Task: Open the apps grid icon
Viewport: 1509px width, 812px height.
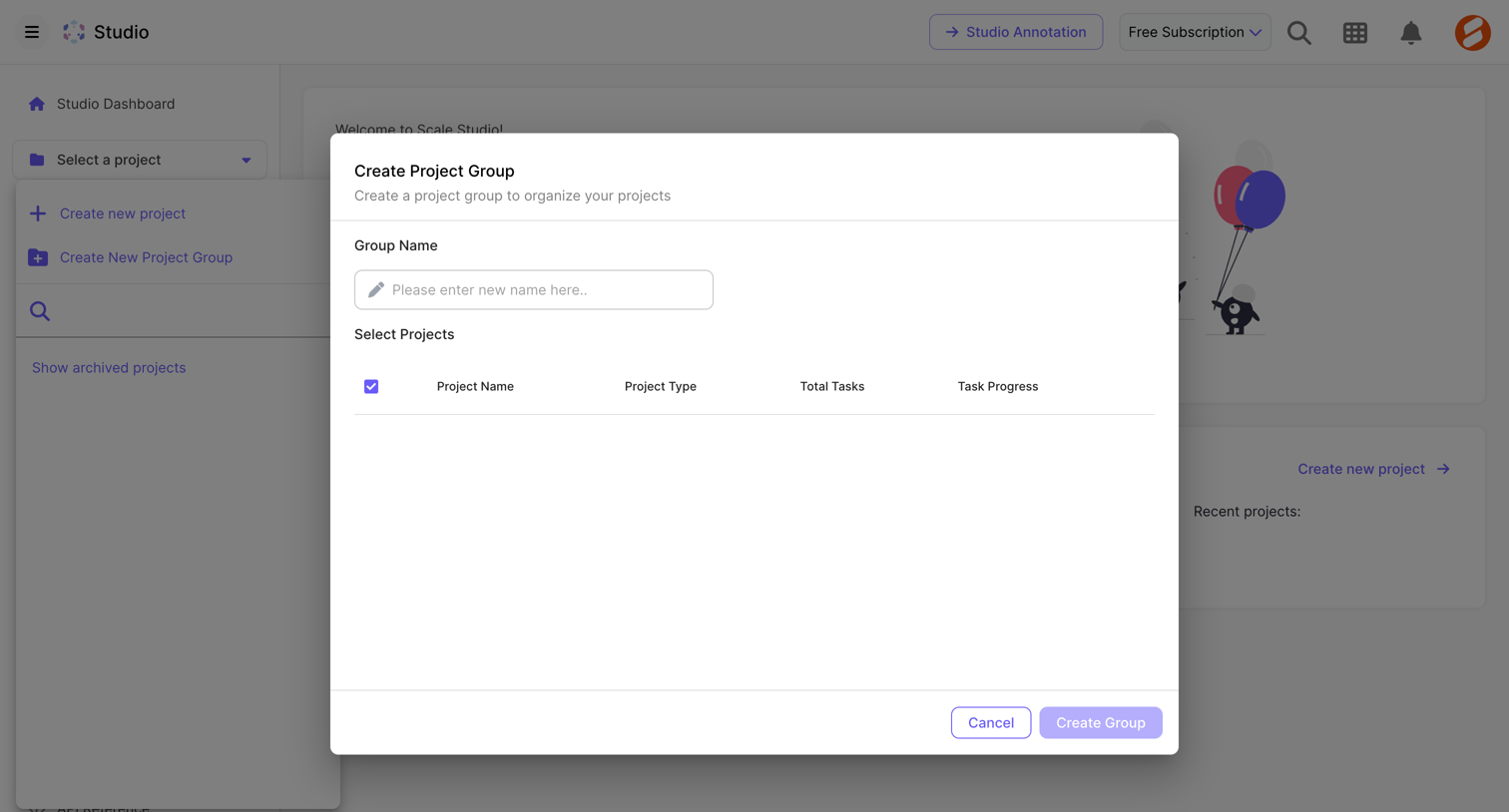Action: (x=1354, y=32)
